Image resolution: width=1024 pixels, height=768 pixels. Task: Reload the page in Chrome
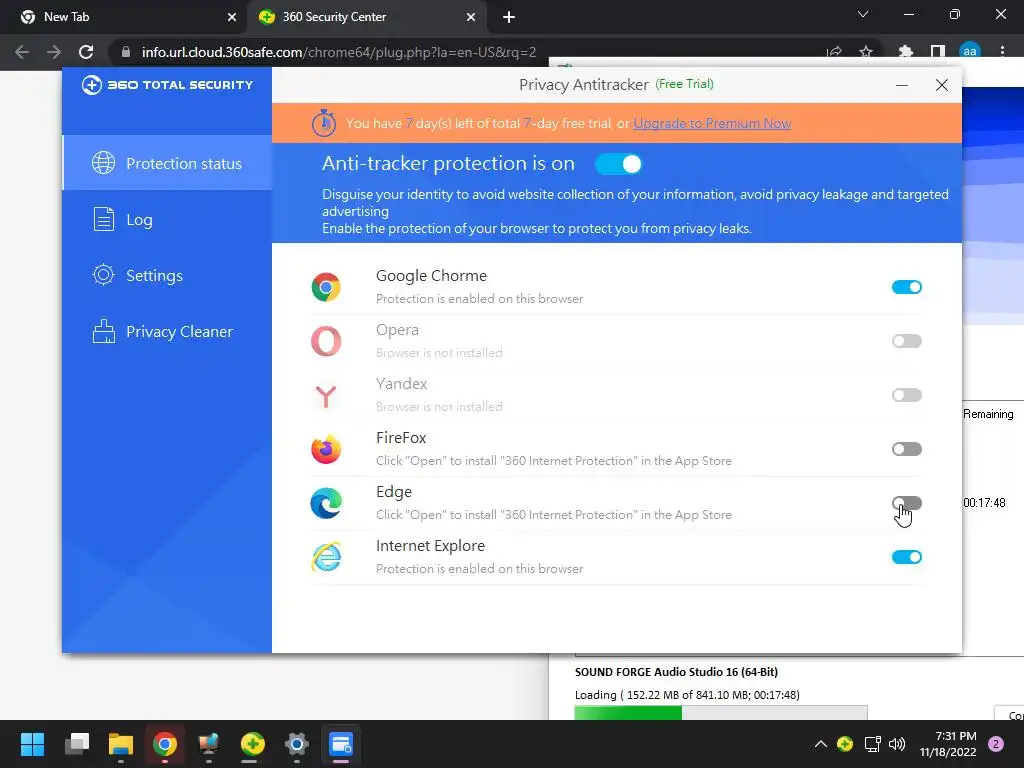[86, 52]
